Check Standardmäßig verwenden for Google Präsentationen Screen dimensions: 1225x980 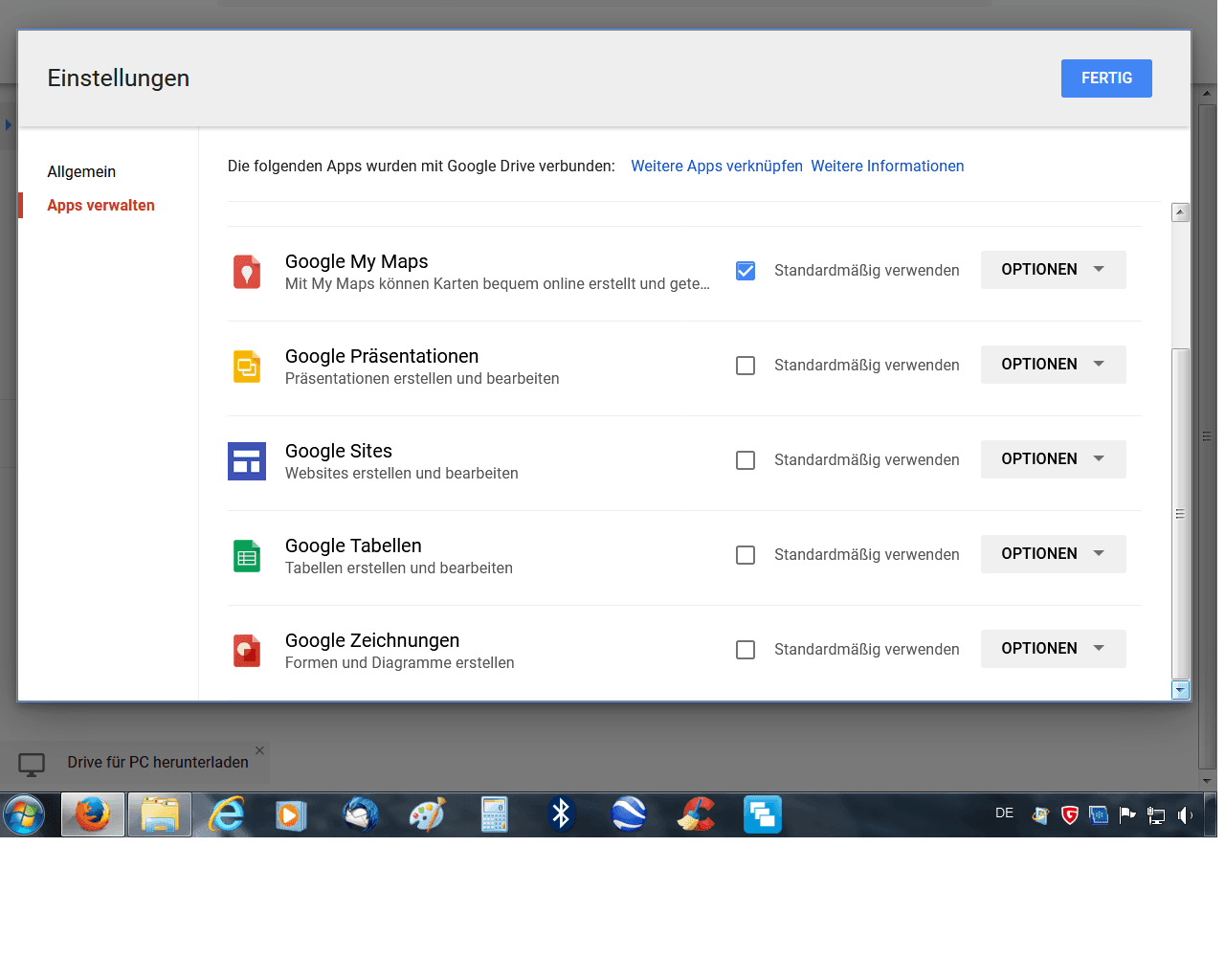[746, 366]
